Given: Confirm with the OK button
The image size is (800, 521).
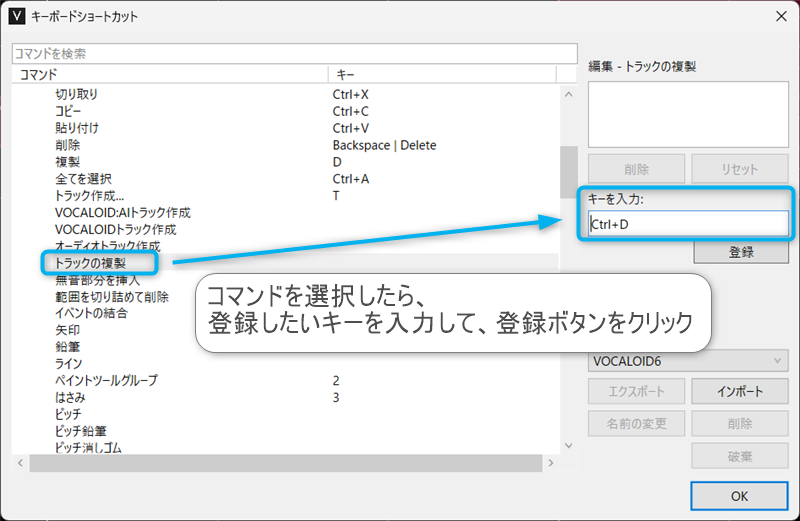Looking at the screenshot, I should pos(739,496).
